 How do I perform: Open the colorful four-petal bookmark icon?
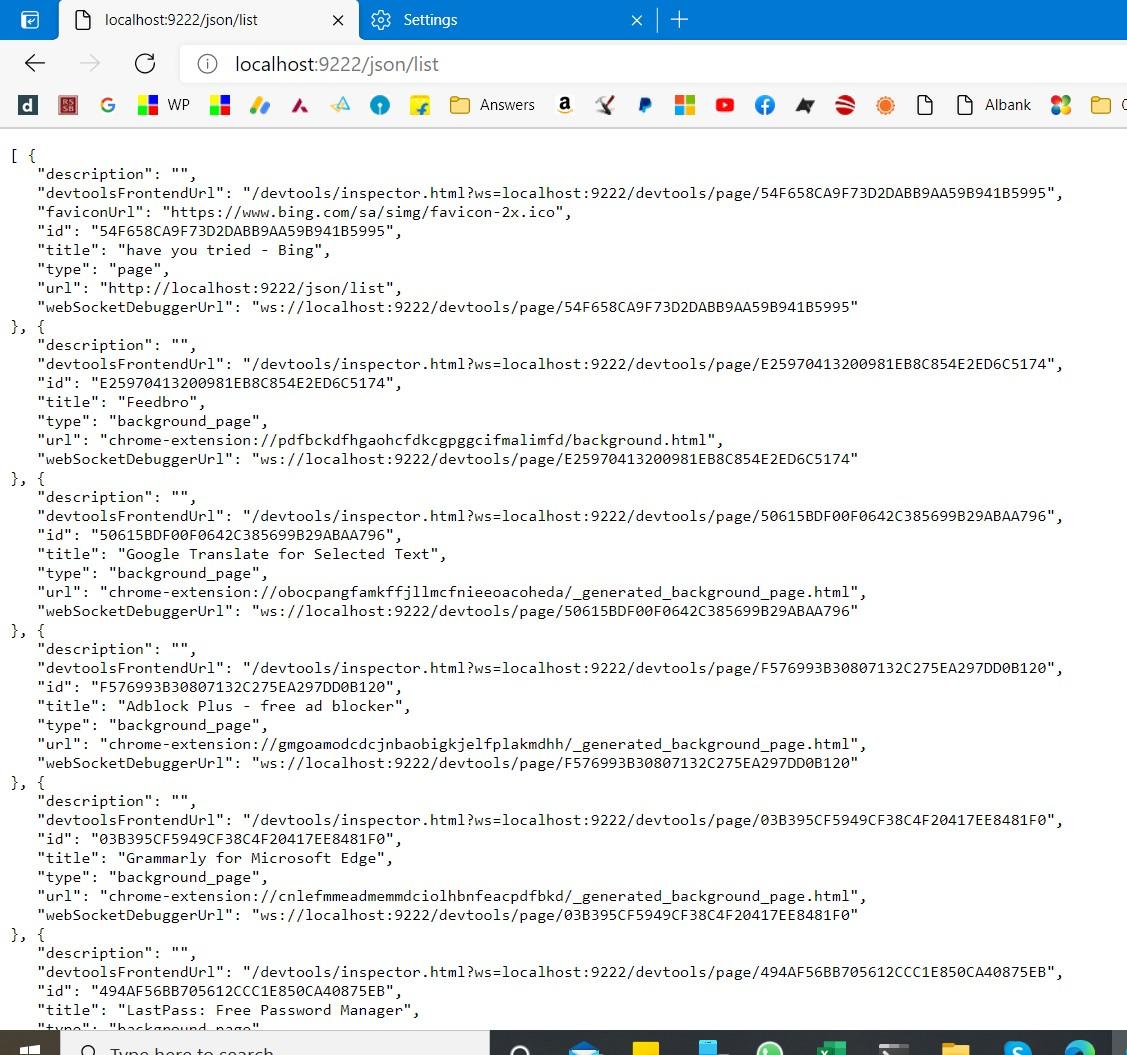point(1061,106)
